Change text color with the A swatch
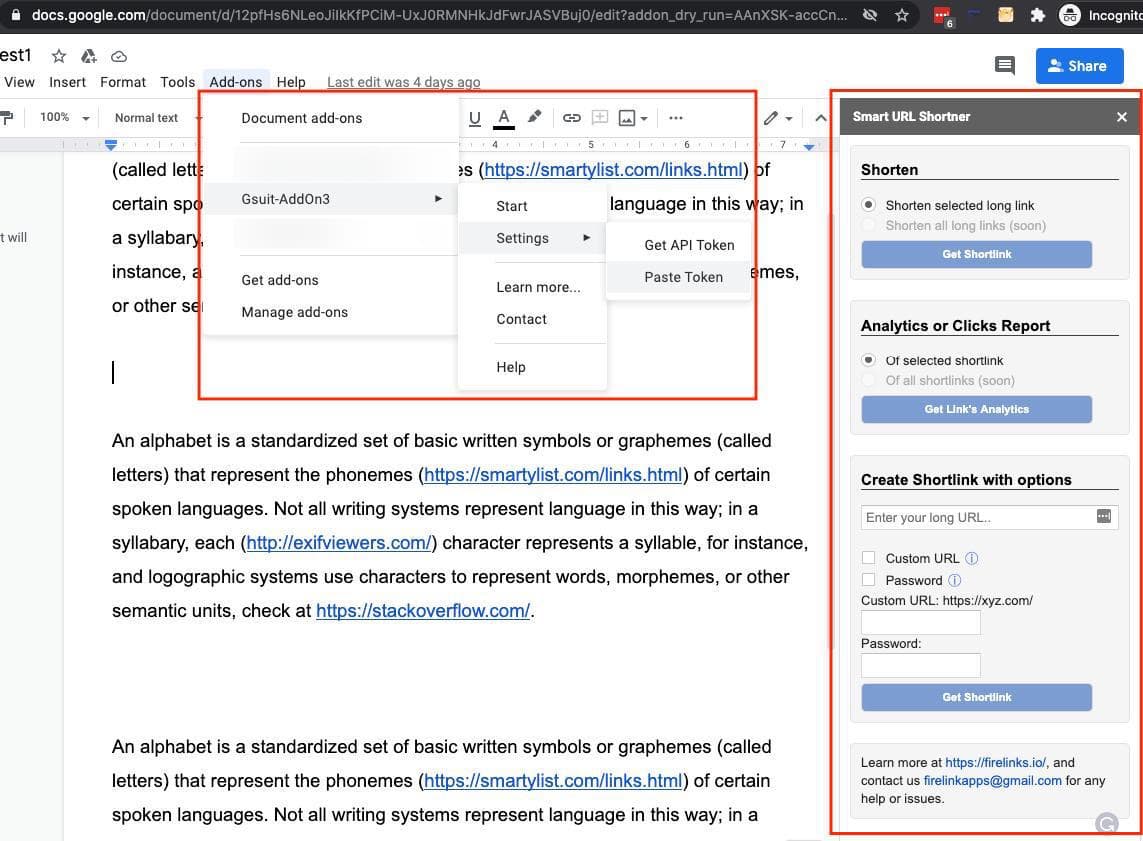The width and height of the screenshot is (1143, 841). (504, 118)
